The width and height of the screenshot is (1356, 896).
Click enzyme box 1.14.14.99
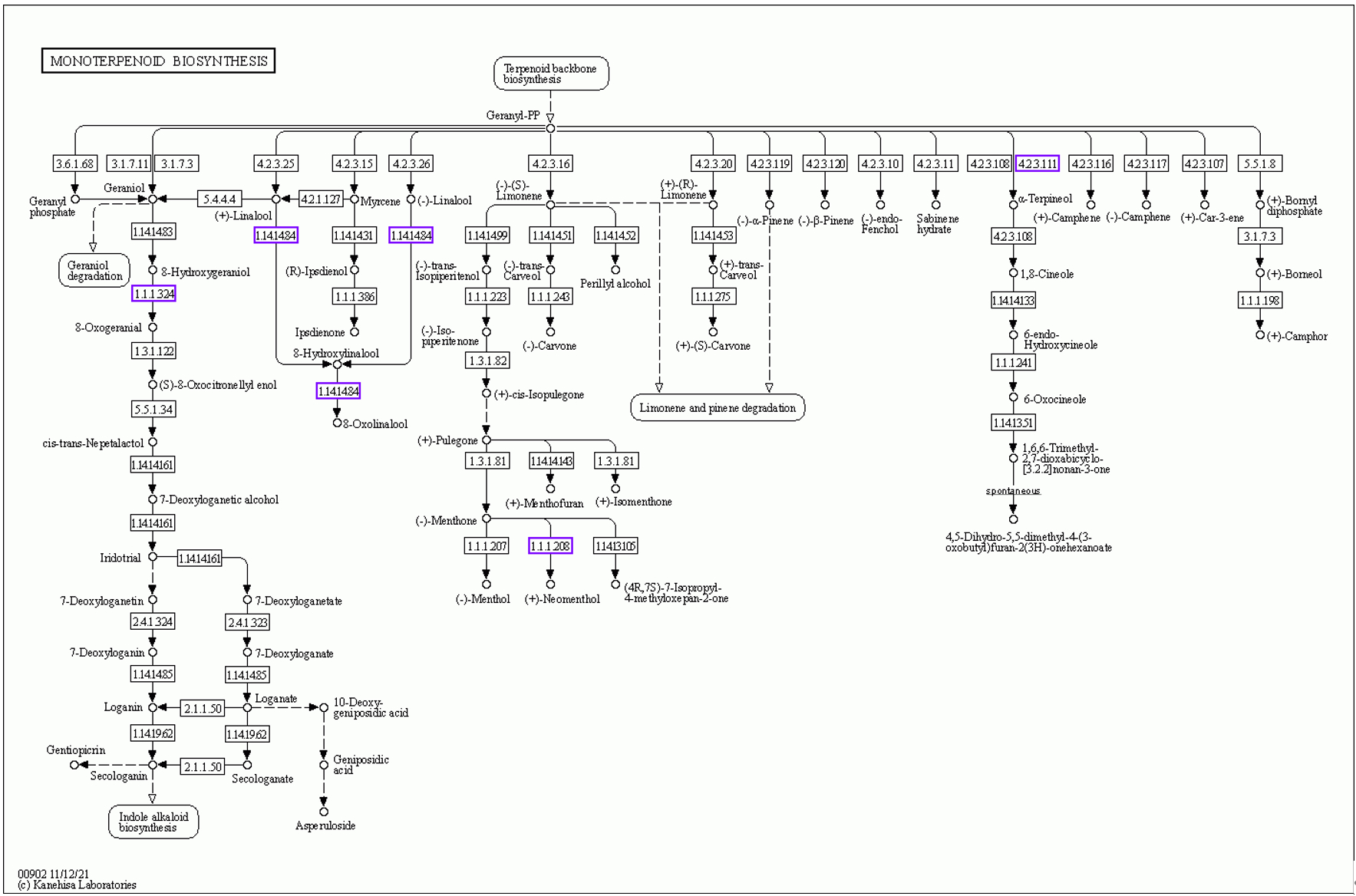coord(487,236)
